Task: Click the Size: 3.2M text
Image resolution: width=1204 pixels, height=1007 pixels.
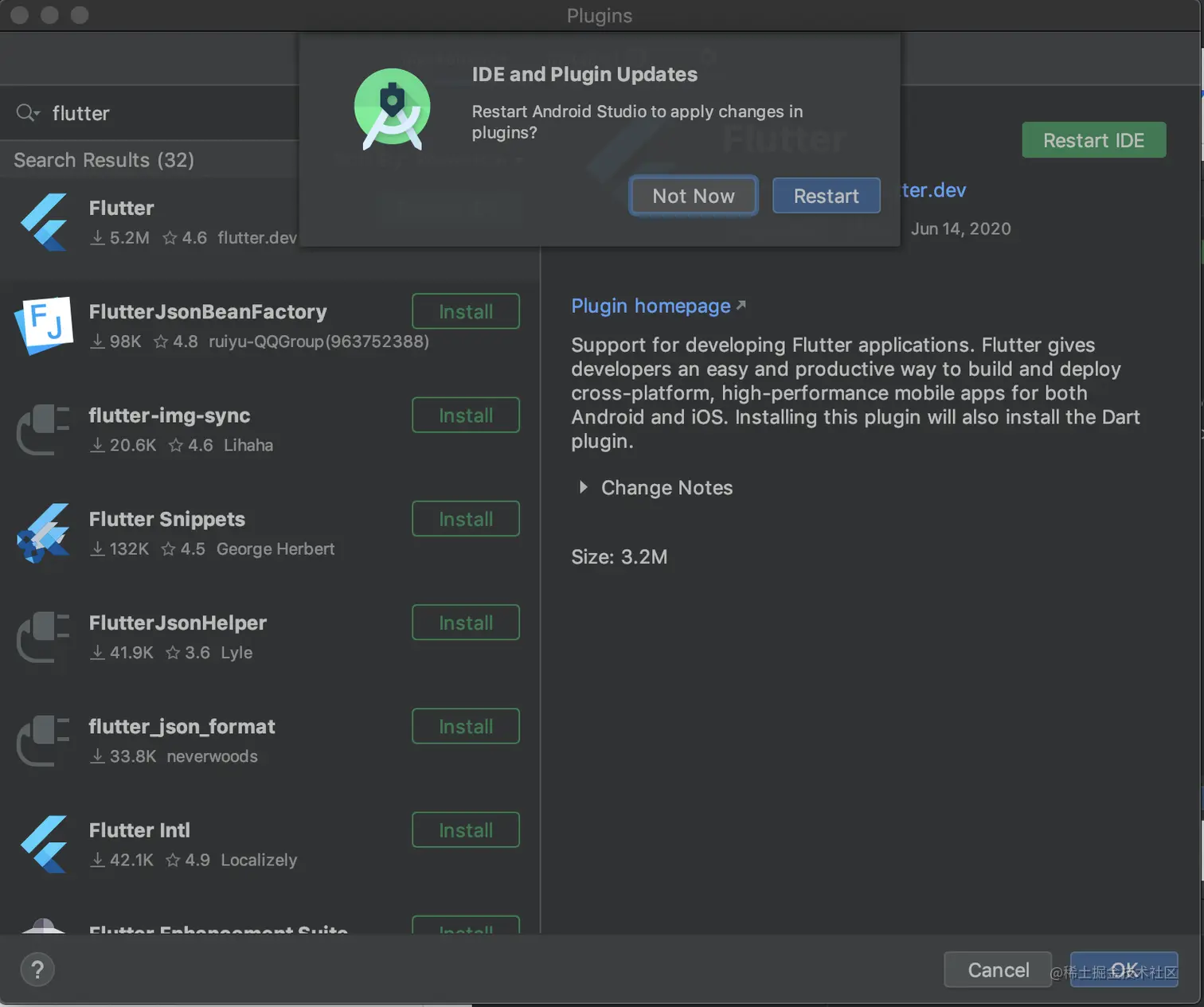Action: coord(620,556)
